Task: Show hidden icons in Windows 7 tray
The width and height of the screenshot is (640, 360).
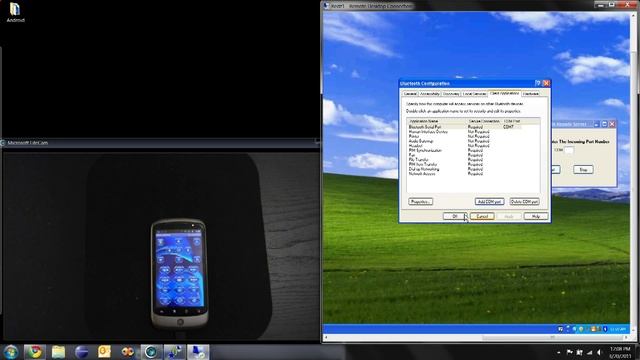Action: (x=558, y=352)
